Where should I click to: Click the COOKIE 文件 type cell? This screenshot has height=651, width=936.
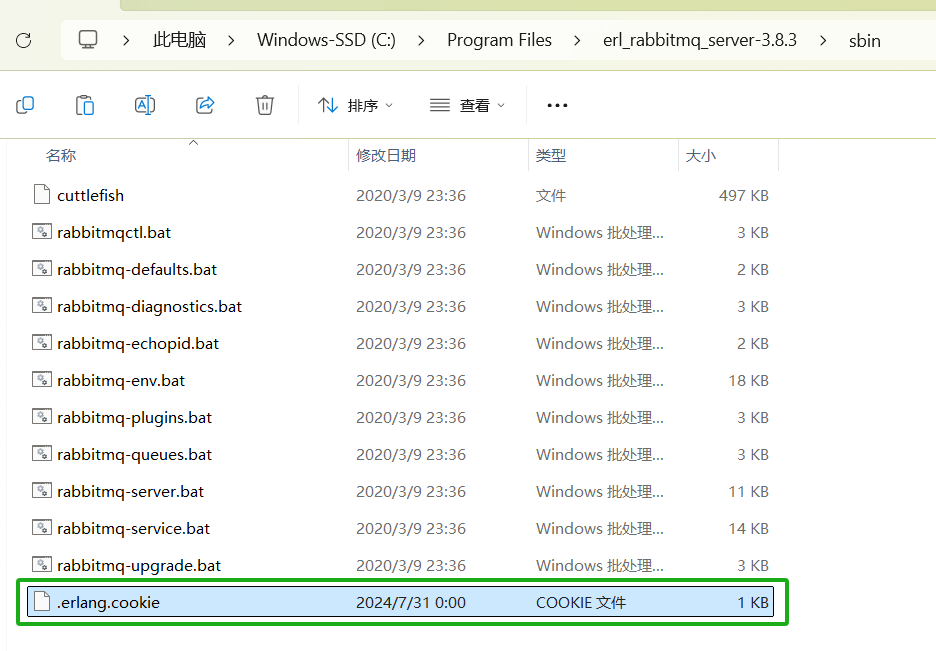point(581,603)
